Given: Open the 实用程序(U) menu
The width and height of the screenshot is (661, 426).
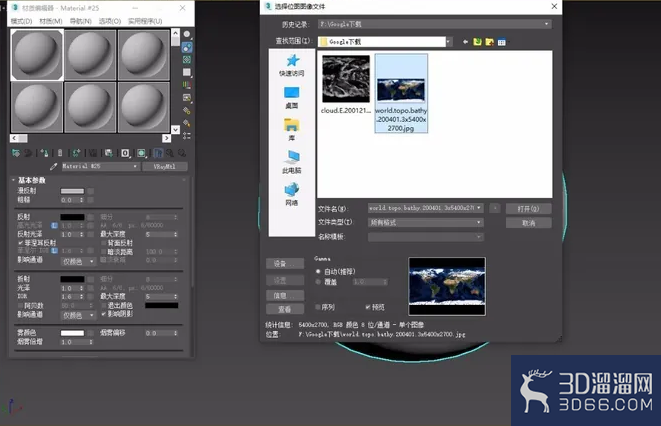Looking at the screenshot, I should [x=145, y=21].
